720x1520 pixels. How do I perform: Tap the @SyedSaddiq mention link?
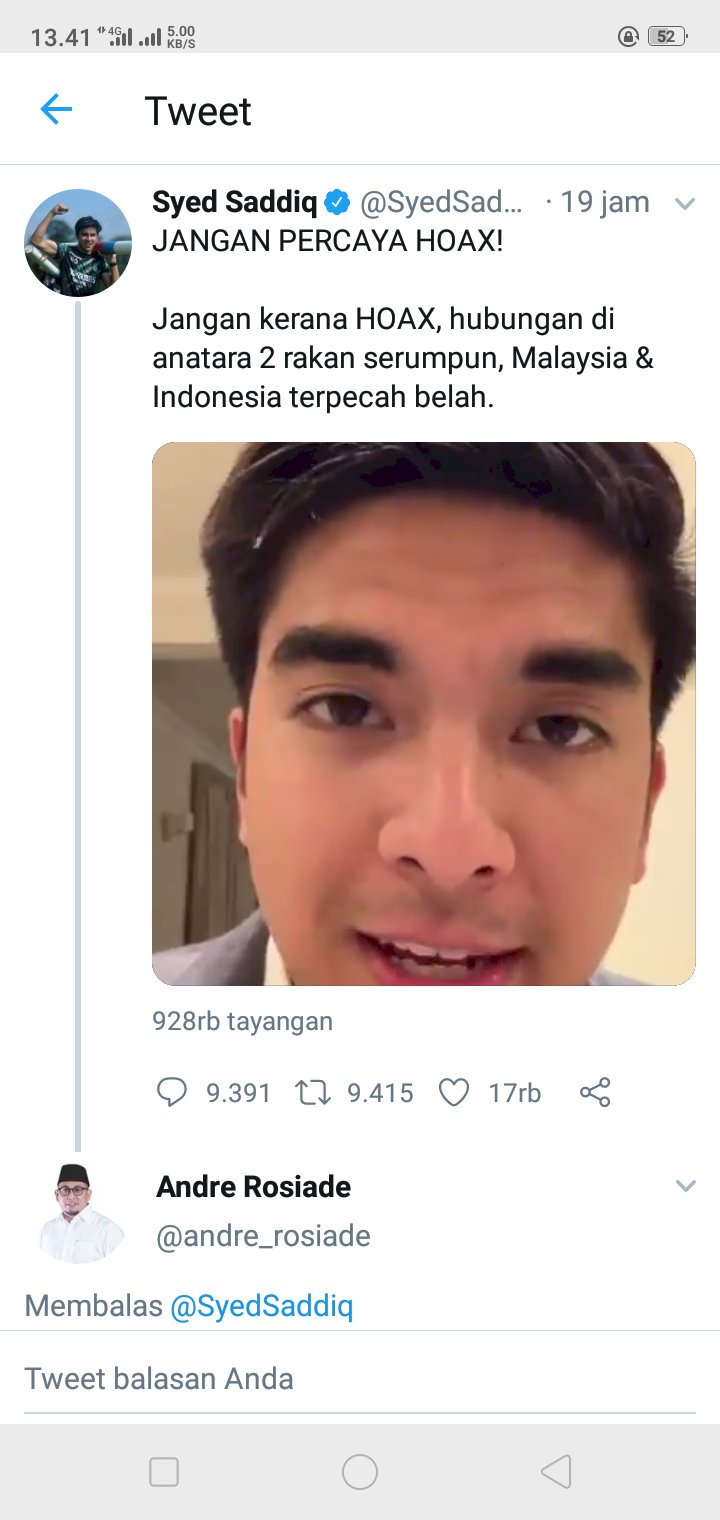(x=261, y=1305)
